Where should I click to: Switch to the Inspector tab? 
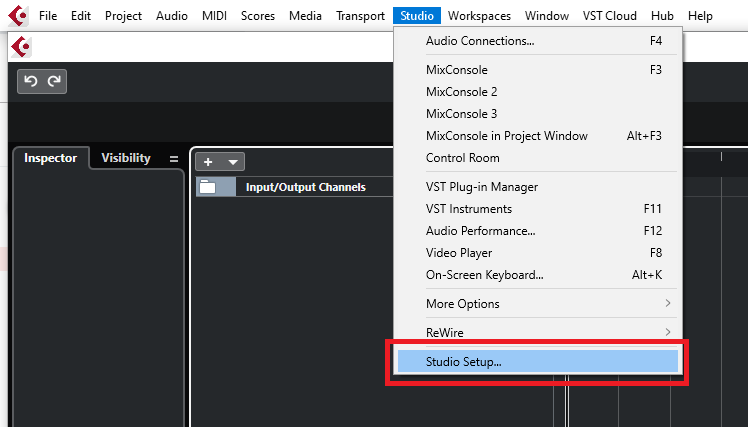point(51,158)
